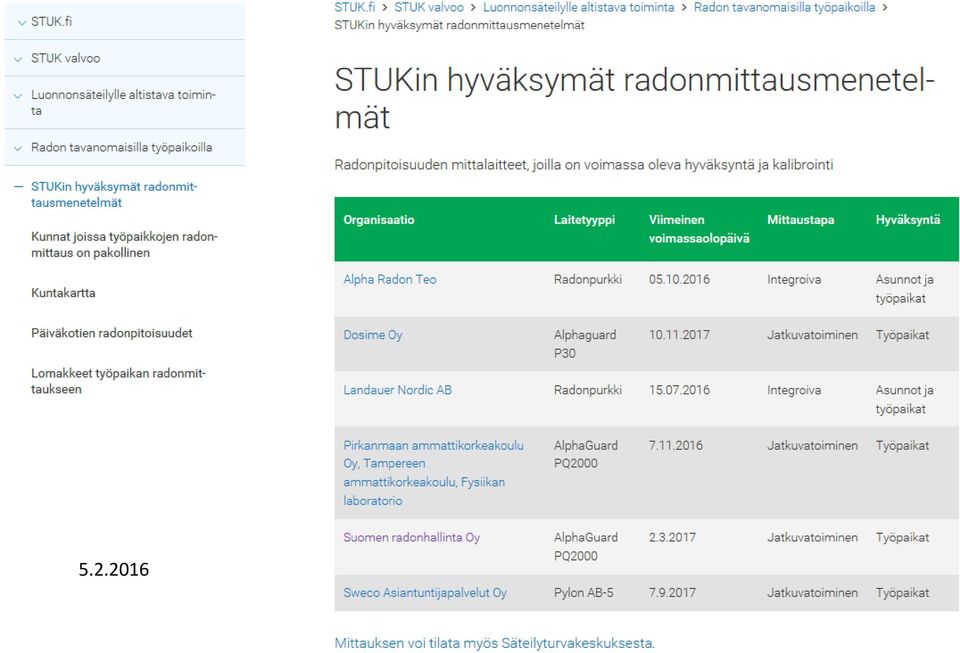This screenshot has height=653, width=960.
Task: Click the current-page breadcrumb text STUKin hyväksymät radonmittausmenetelmät
Action: [459, 25]
